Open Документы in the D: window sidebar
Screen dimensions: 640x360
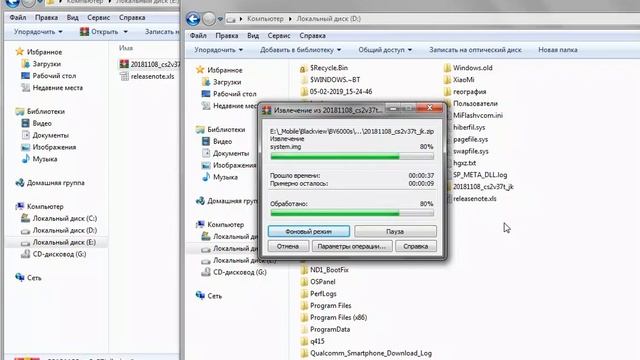point(225,153)
